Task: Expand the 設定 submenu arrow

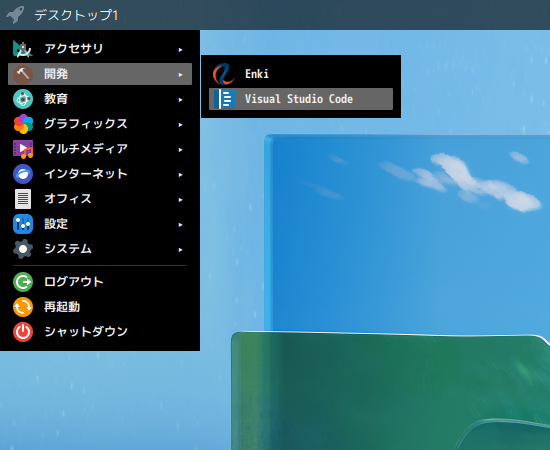Action: tap(180, 224)
